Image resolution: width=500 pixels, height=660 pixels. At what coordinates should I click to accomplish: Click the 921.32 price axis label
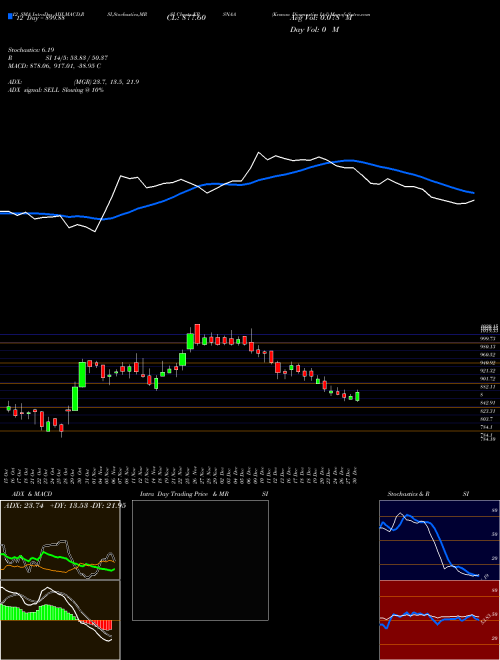click(490, 371)
